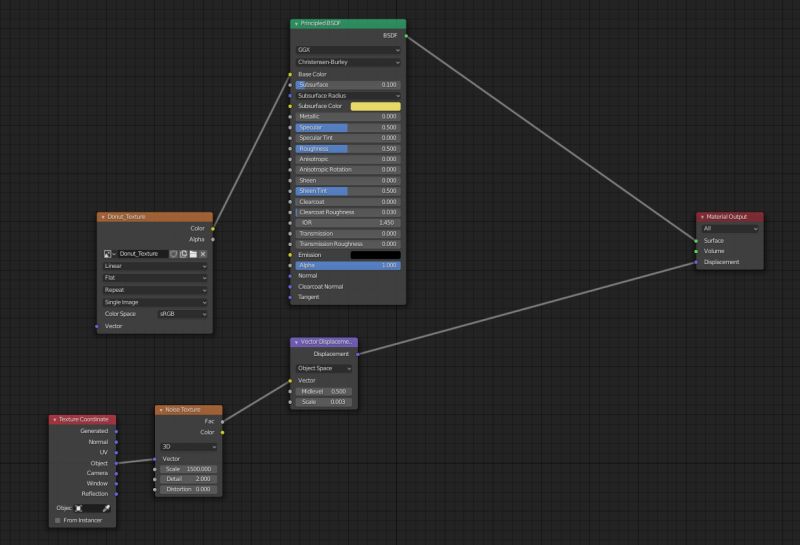The height and width of the screenshot is (545, 800).
Task: Open the Linear interpolation dropdown
Action: [155, 266]
